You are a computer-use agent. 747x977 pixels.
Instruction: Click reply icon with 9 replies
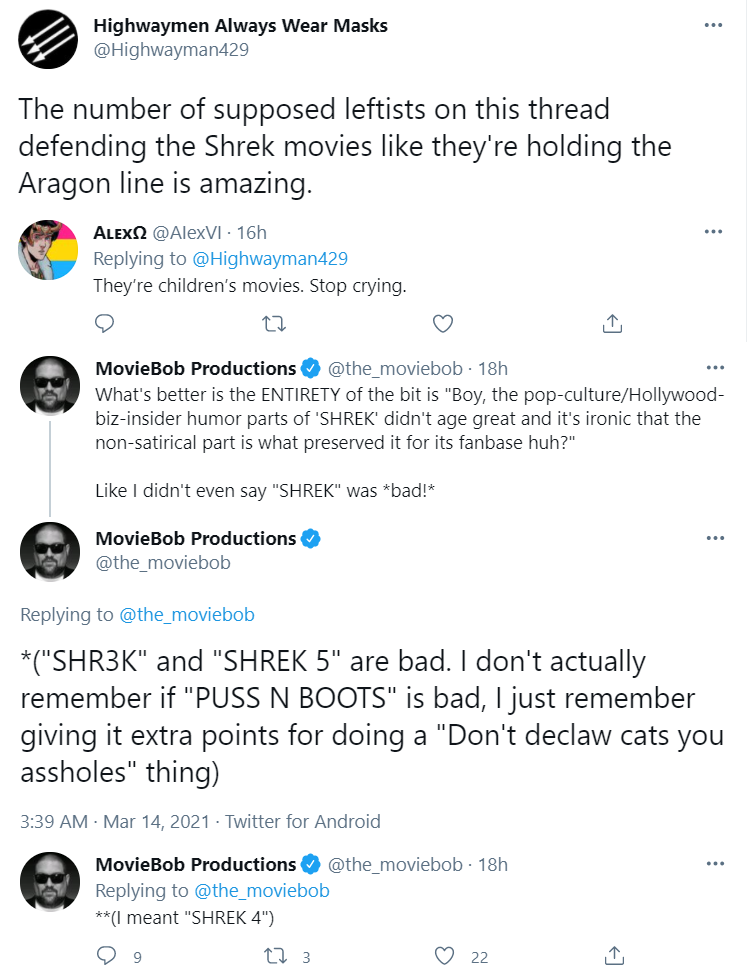click(x=107, y=956)
